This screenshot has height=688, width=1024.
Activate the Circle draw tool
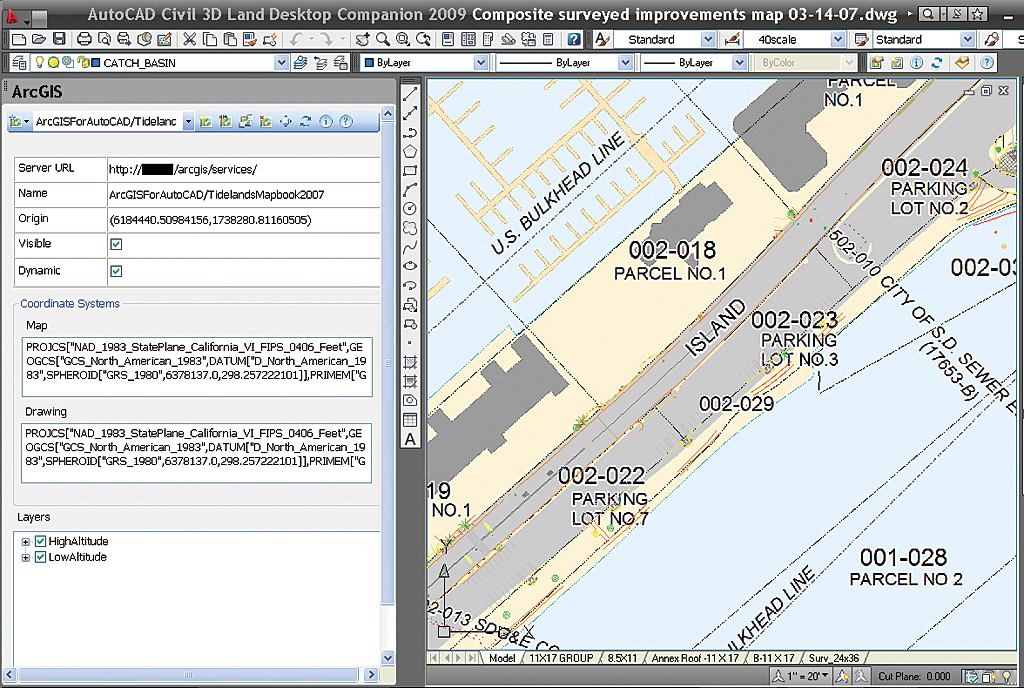pyautogui.click(x=410, y=208)
